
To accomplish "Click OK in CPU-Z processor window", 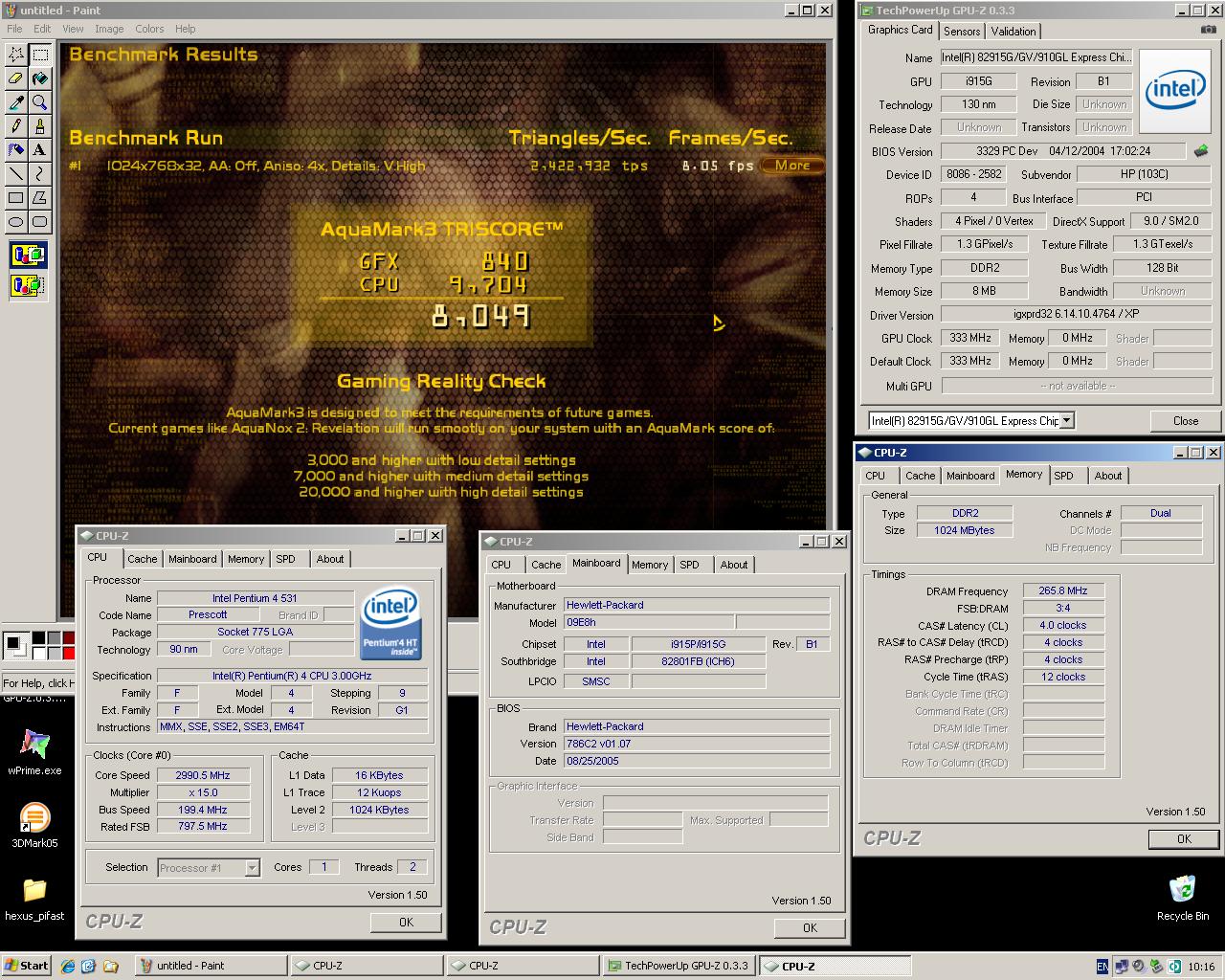I will 406,922.
